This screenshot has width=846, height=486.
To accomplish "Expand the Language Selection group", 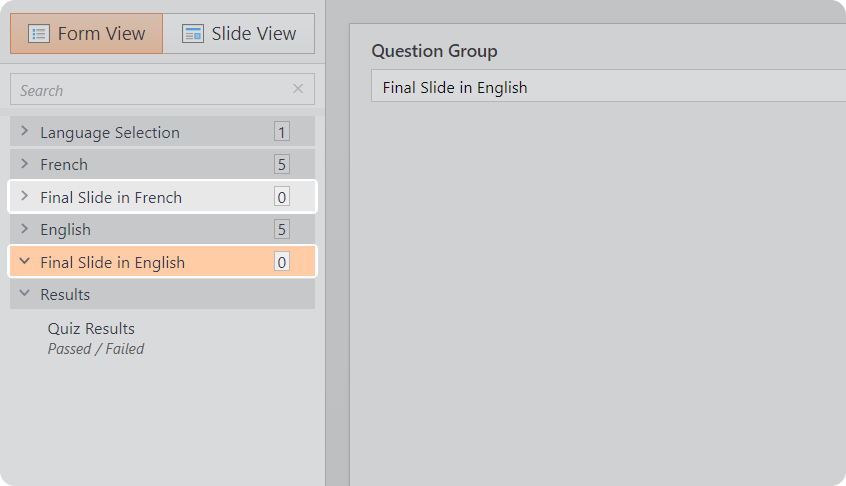I will tap(25, 132).
